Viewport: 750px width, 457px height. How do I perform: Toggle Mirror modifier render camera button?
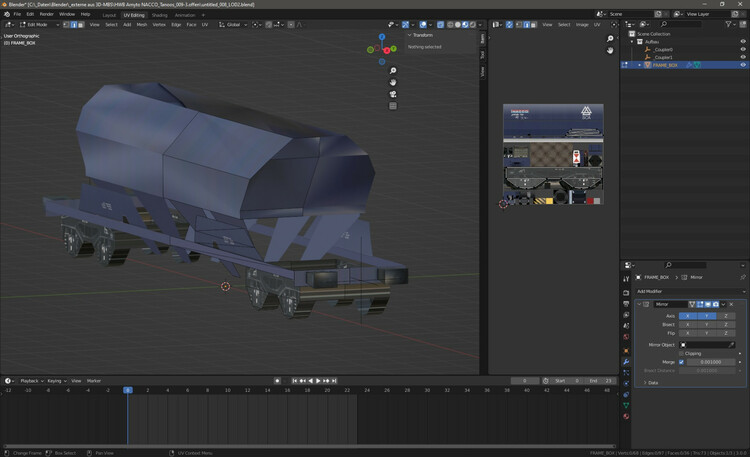pyautogui.click(x=716, y=304)
